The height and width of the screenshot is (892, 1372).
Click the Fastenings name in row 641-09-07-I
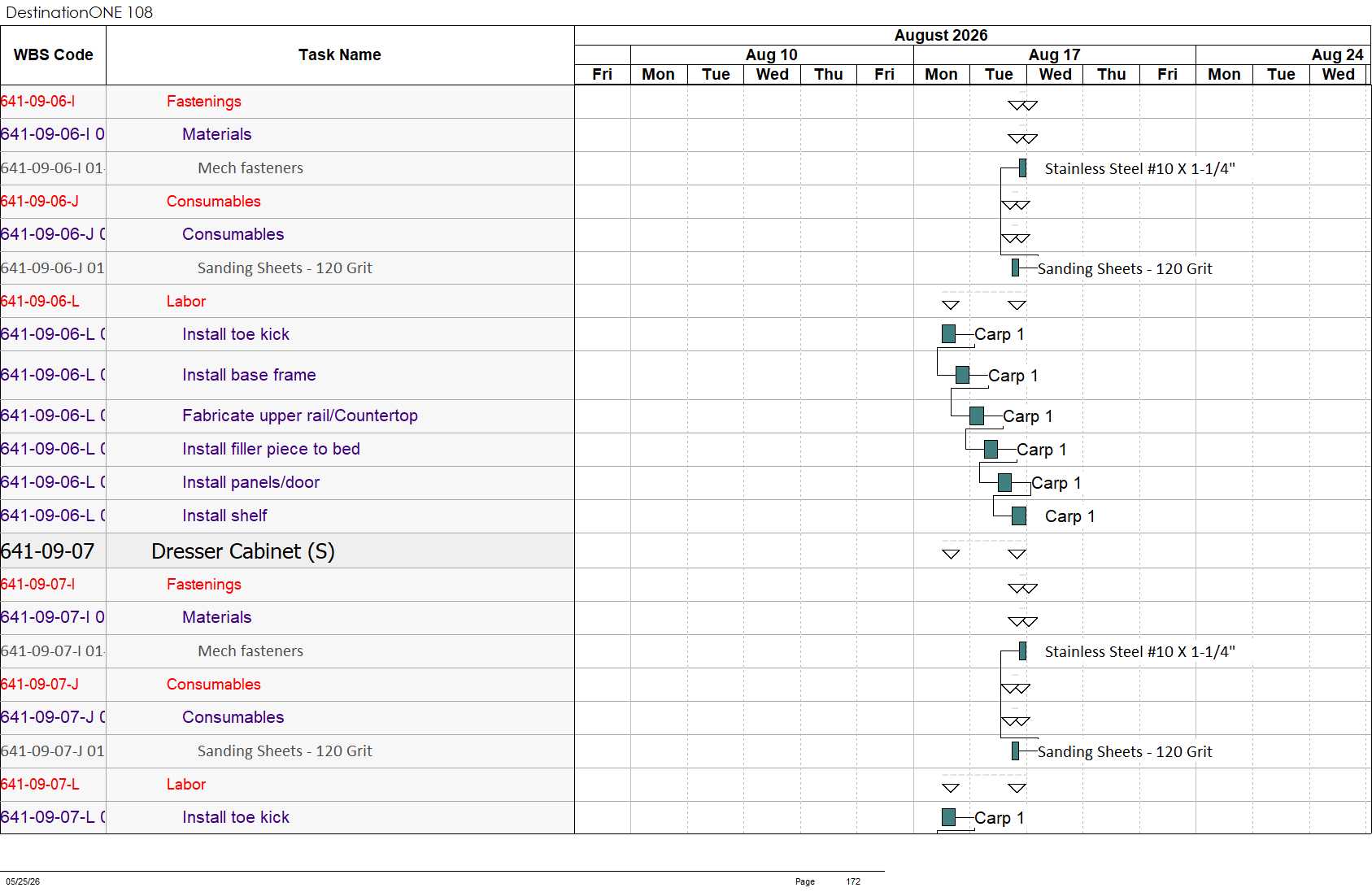tap(204, 585)
